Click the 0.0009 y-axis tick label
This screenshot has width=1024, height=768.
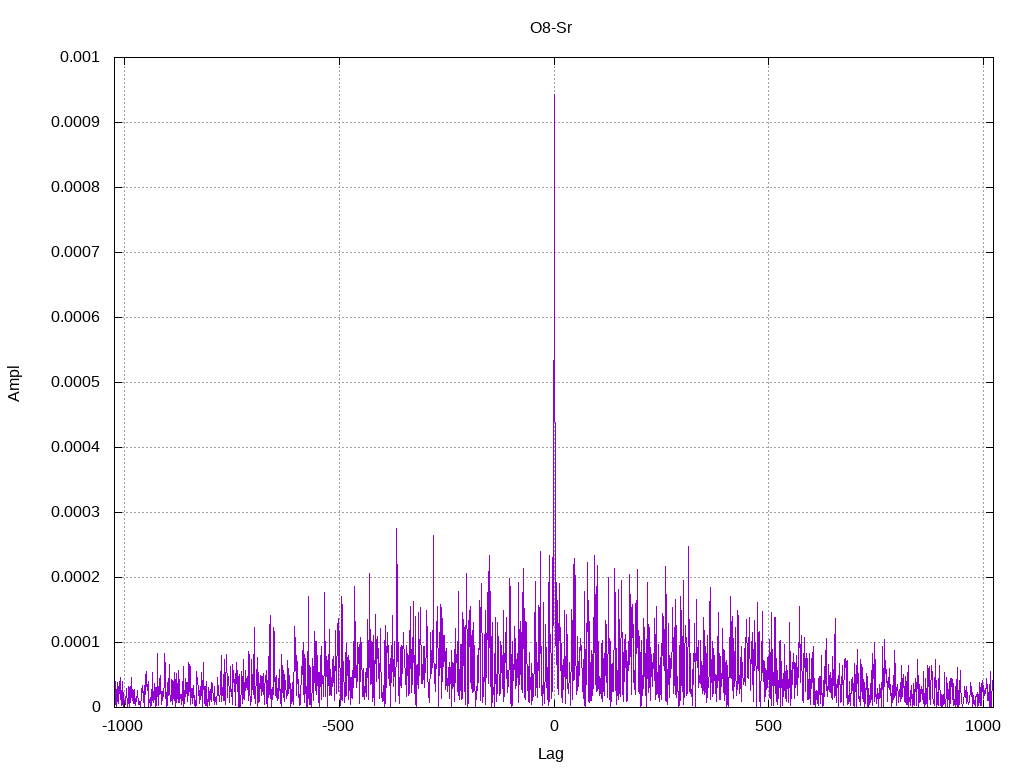[75, 122]
